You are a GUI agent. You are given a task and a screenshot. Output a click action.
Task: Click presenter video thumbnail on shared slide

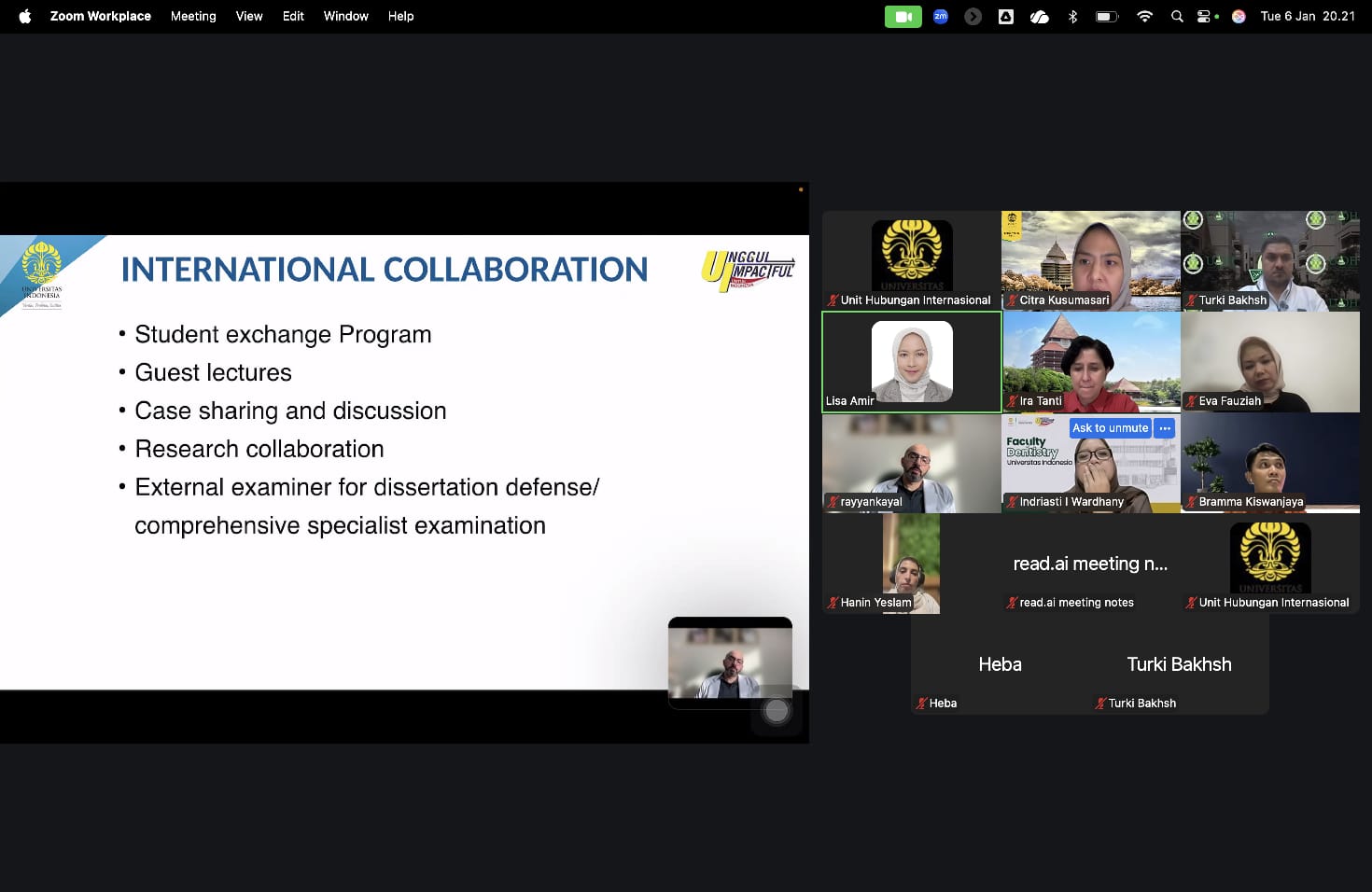(730, 663)
